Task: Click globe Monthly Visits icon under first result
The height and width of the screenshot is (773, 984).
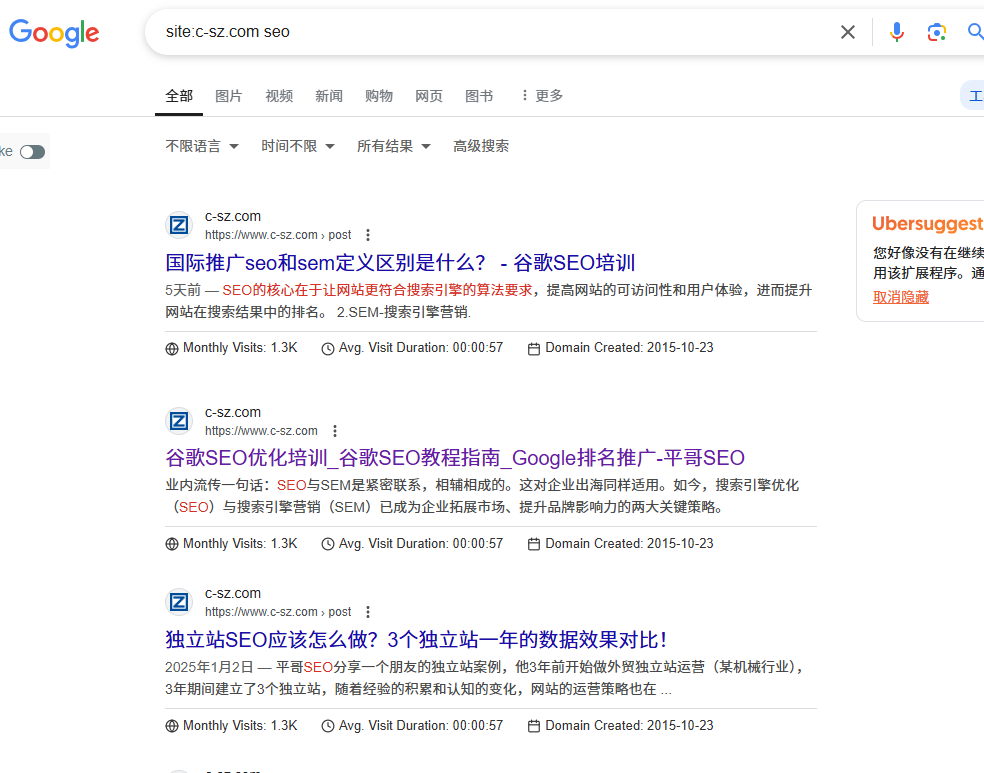Action: [172, 349]
